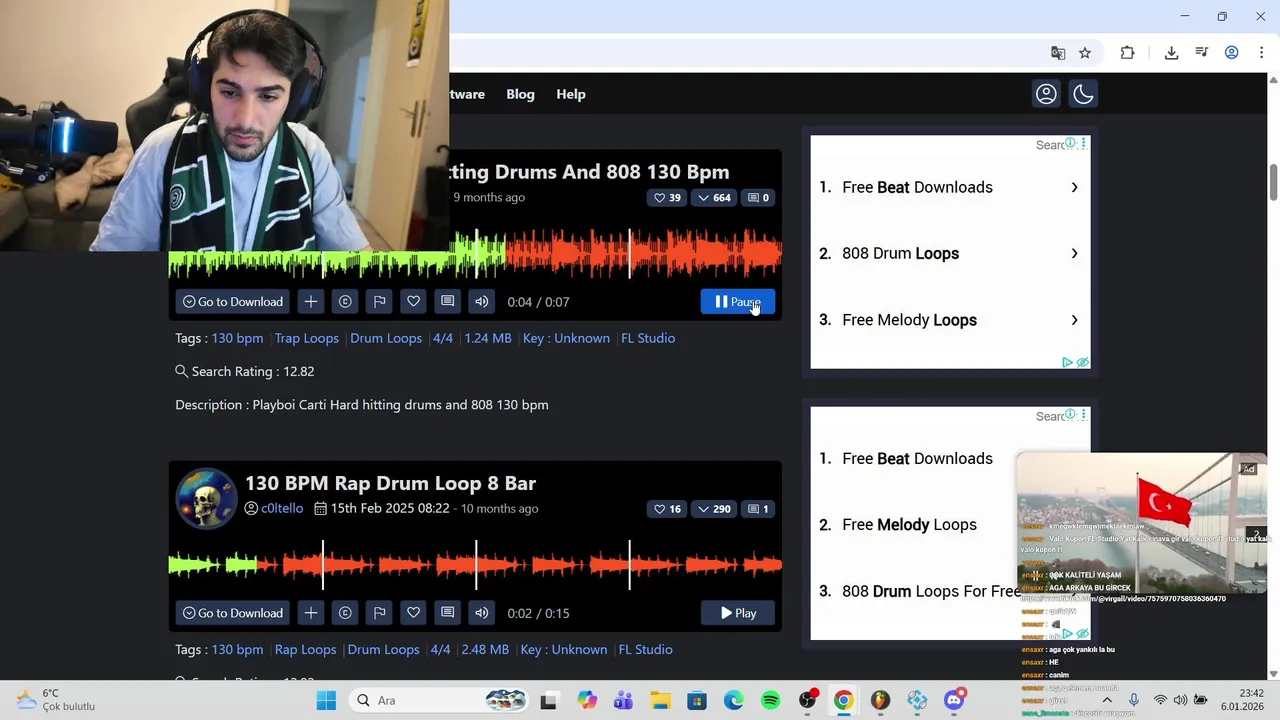The height and width of the screenshot is (720, 1280).
Task: Click 130 bpm tag under the 1.24 MB loop
Action: pyautogui.click(x=237, y=338)
